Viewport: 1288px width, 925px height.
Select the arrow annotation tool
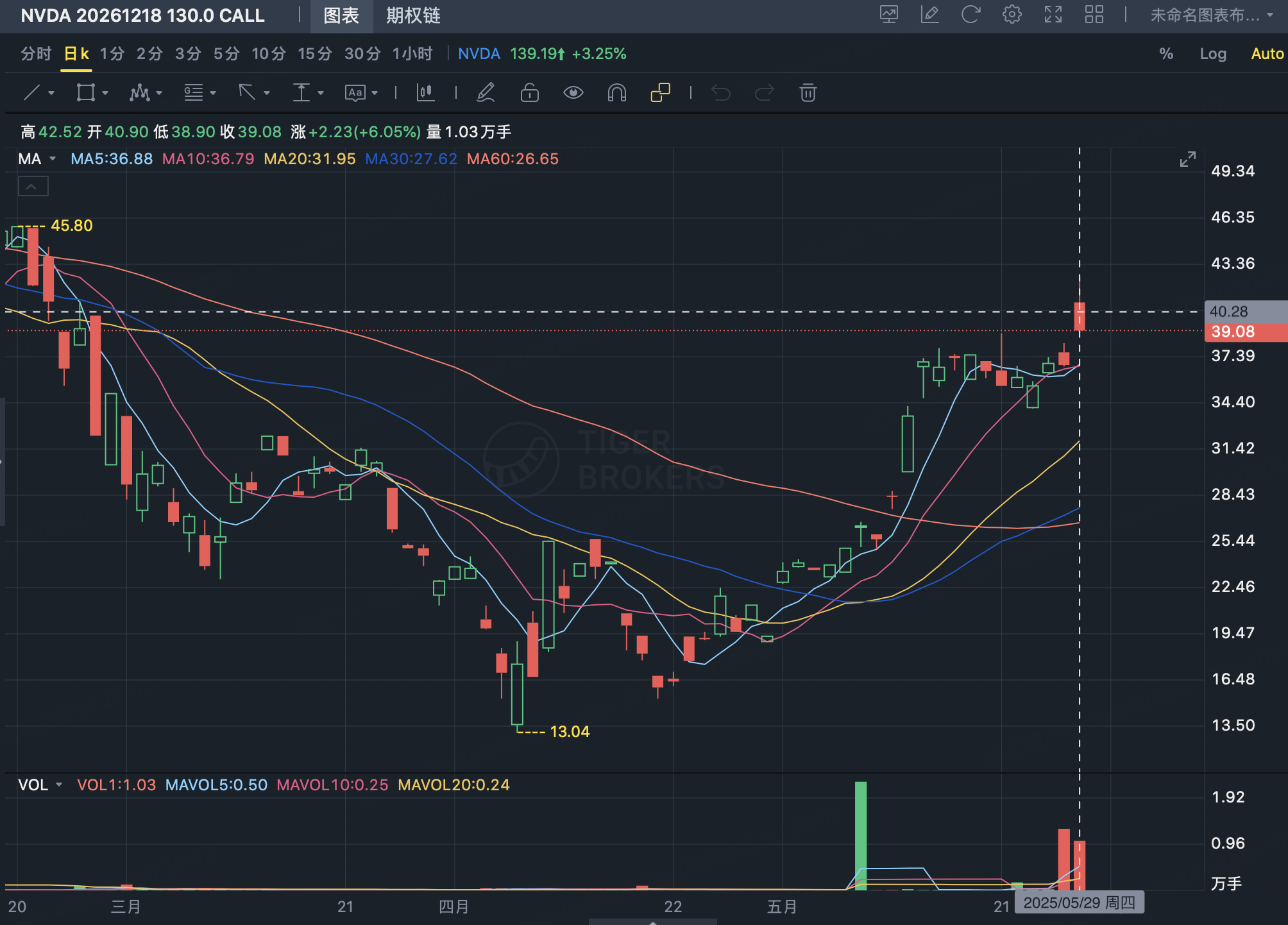pyautogui.click(x=248, y=93)
